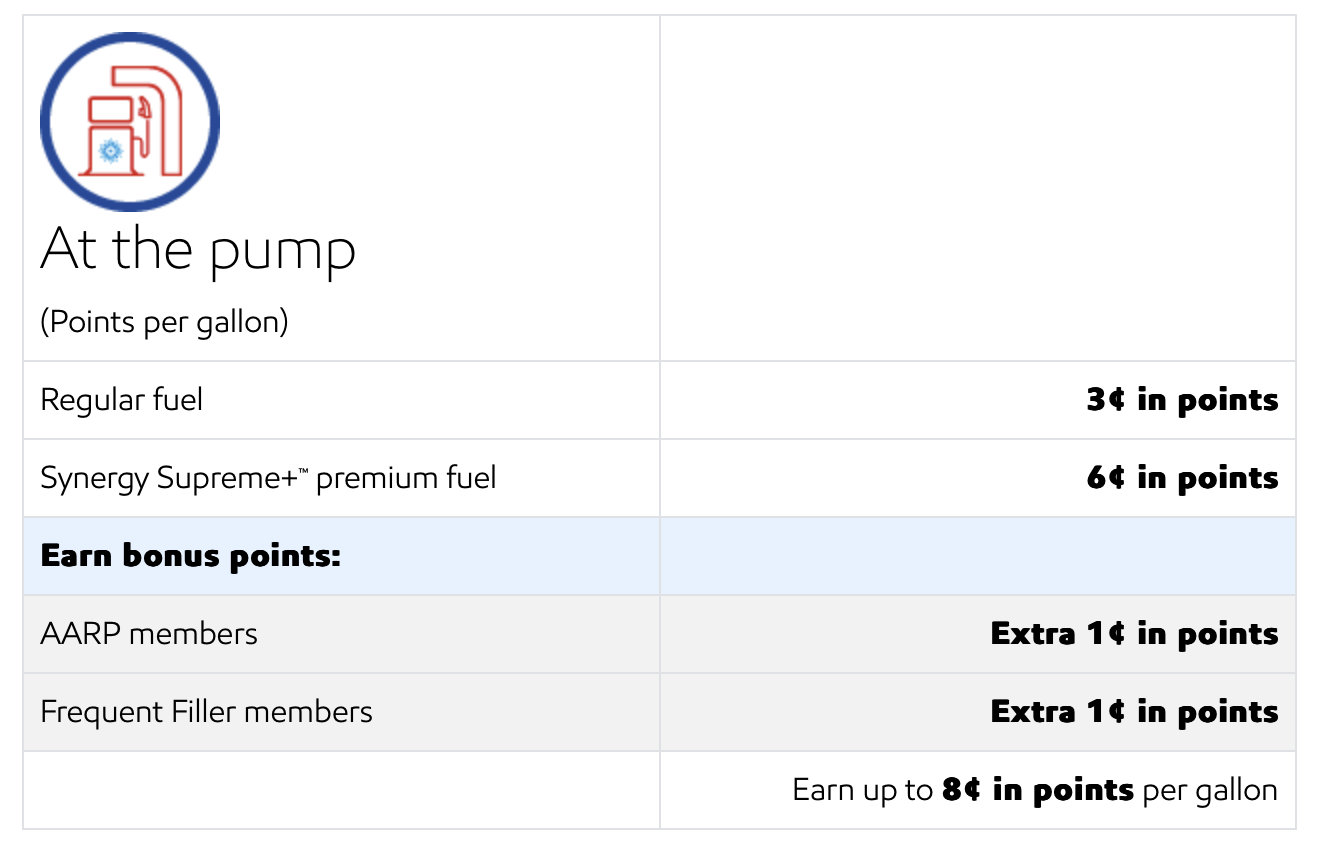Click the "3¢ in points" value

[1182, 400]
